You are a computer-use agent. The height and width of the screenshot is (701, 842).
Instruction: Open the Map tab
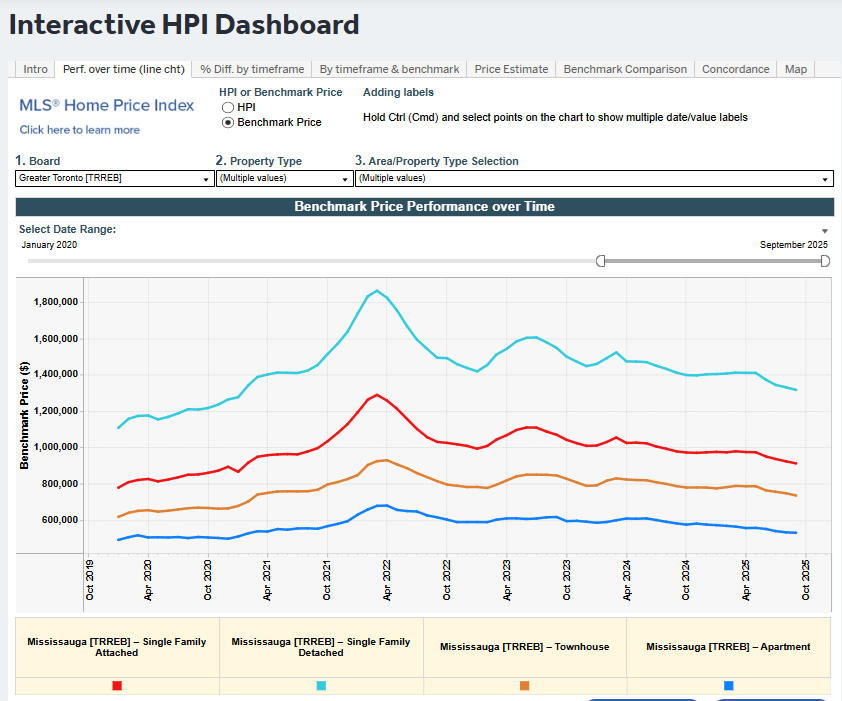(x=796, y=69)
